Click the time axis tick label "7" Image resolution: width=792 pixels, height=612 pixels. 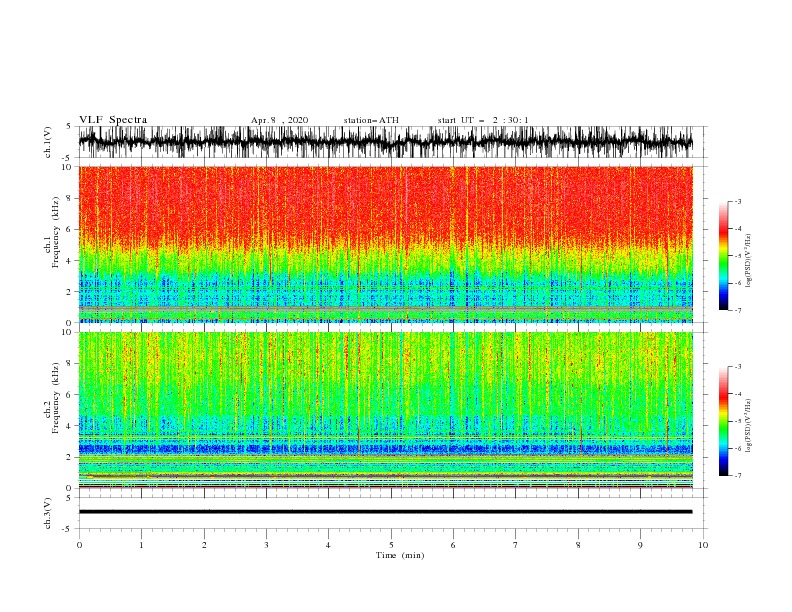tap(516, 545)
